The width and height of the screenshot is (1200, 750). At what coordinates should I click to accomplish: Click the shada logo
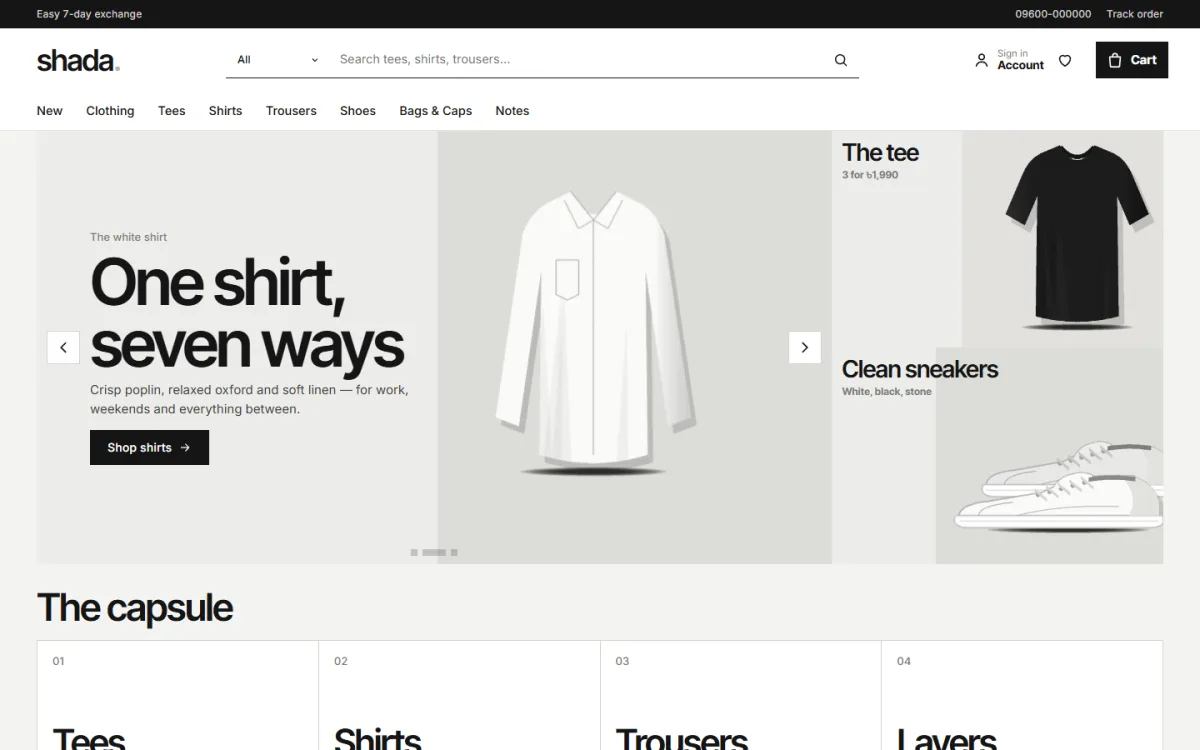[x=78, y=60]
